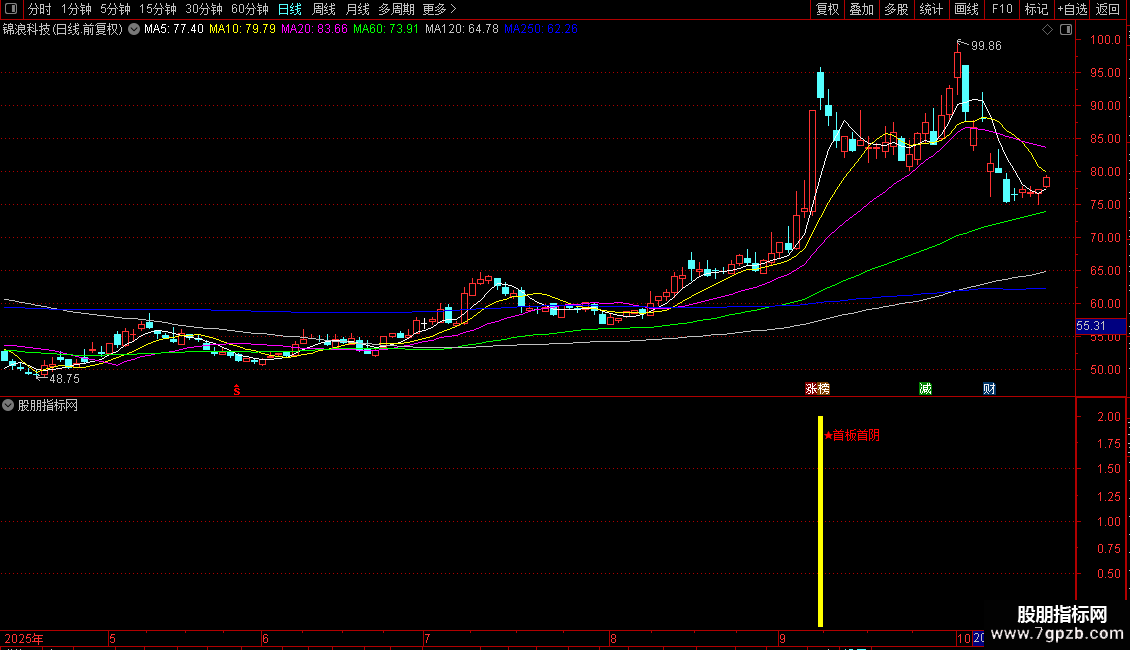Click the 48.75 low price label
Screen dimensions: 1130x650
click(64, 378)
